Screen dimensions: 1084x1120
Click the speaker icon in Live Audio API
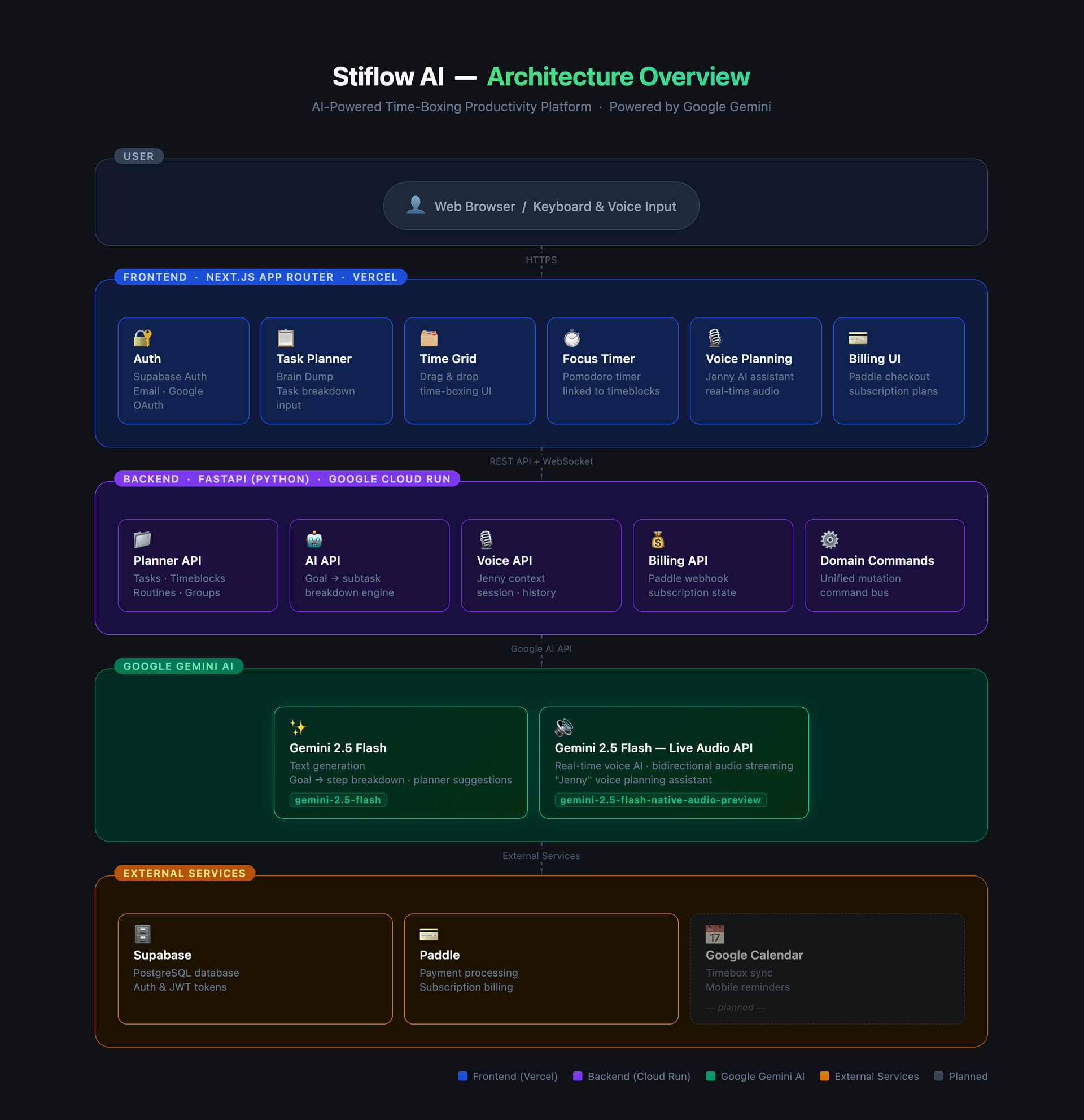coord(563,727)
